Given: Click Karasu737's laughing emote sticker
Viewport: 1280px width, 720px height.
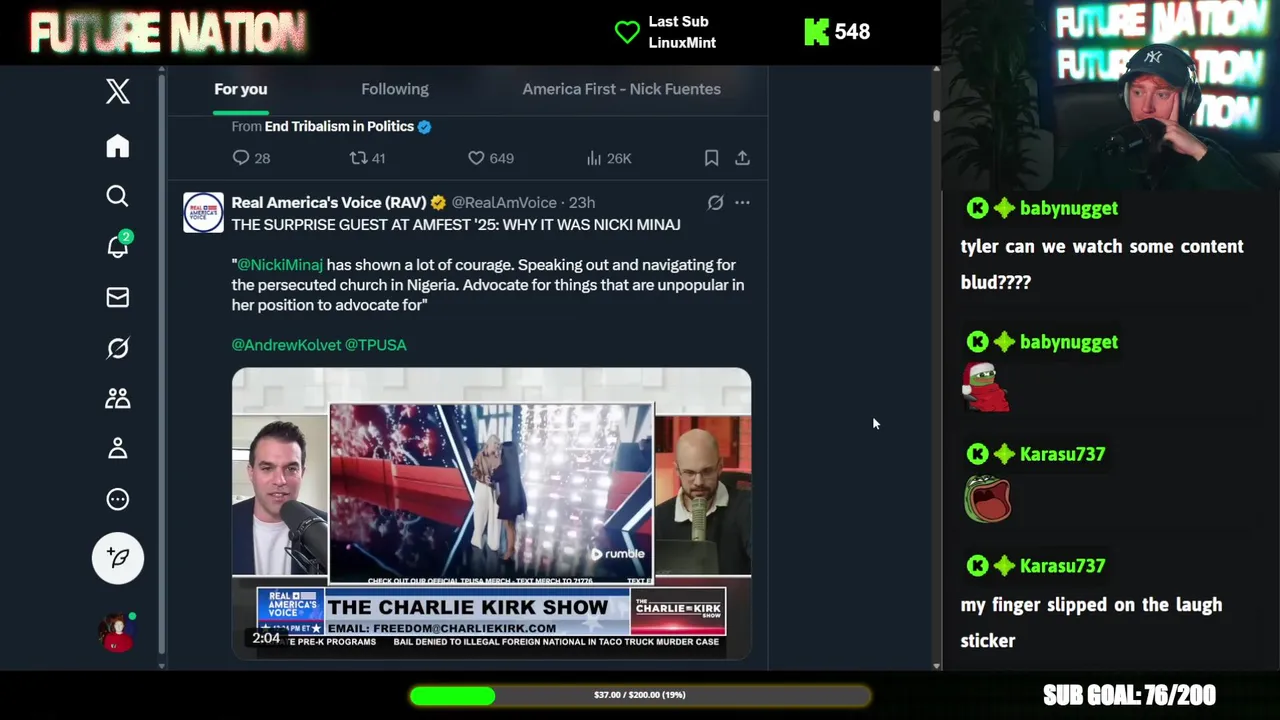Looking at the screenshot, I should pyautogui.click(x=988, y=499).
